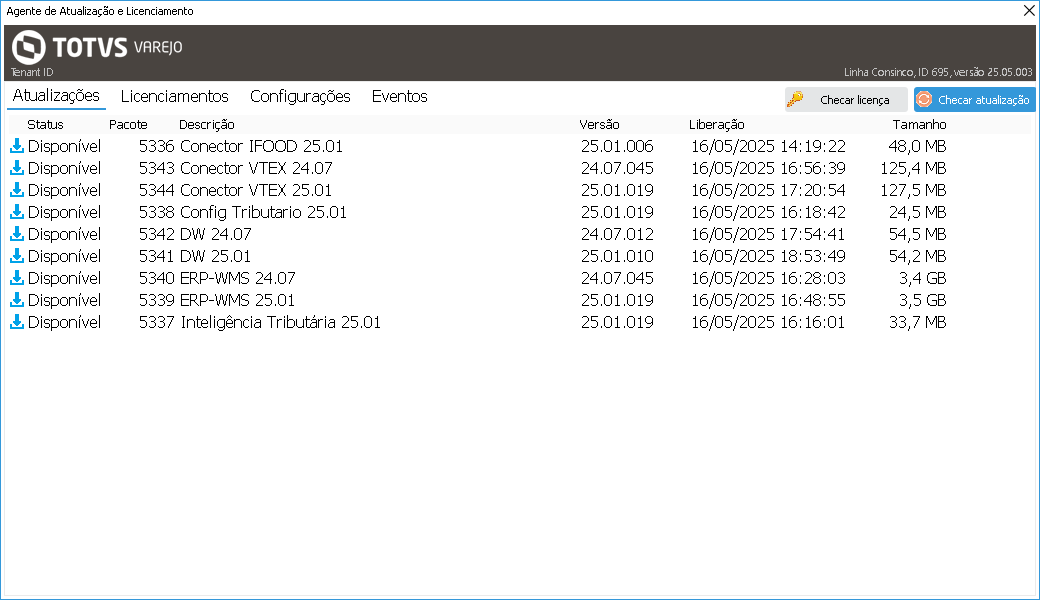Click package number 5338
This screenshot has width=1040, height=600.
157,211
